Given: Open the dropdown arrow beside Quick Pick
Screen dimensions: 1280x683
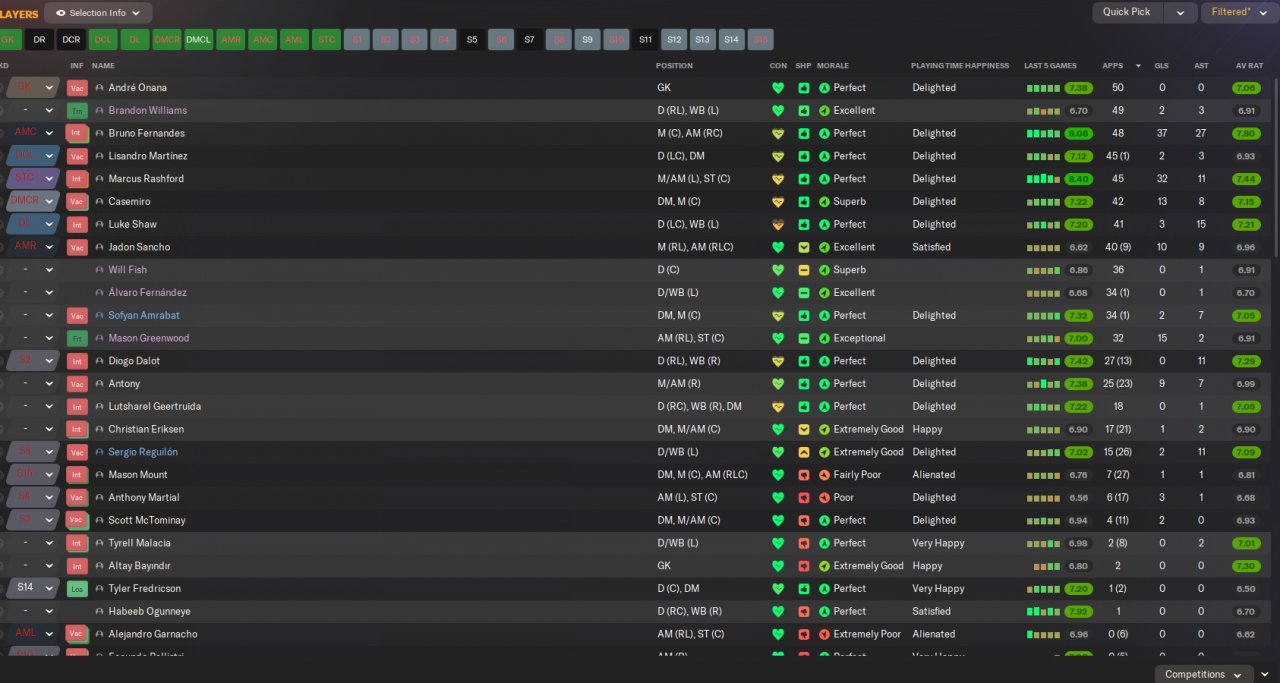Looking at the screenshot, I should (x=1180, y=12).
